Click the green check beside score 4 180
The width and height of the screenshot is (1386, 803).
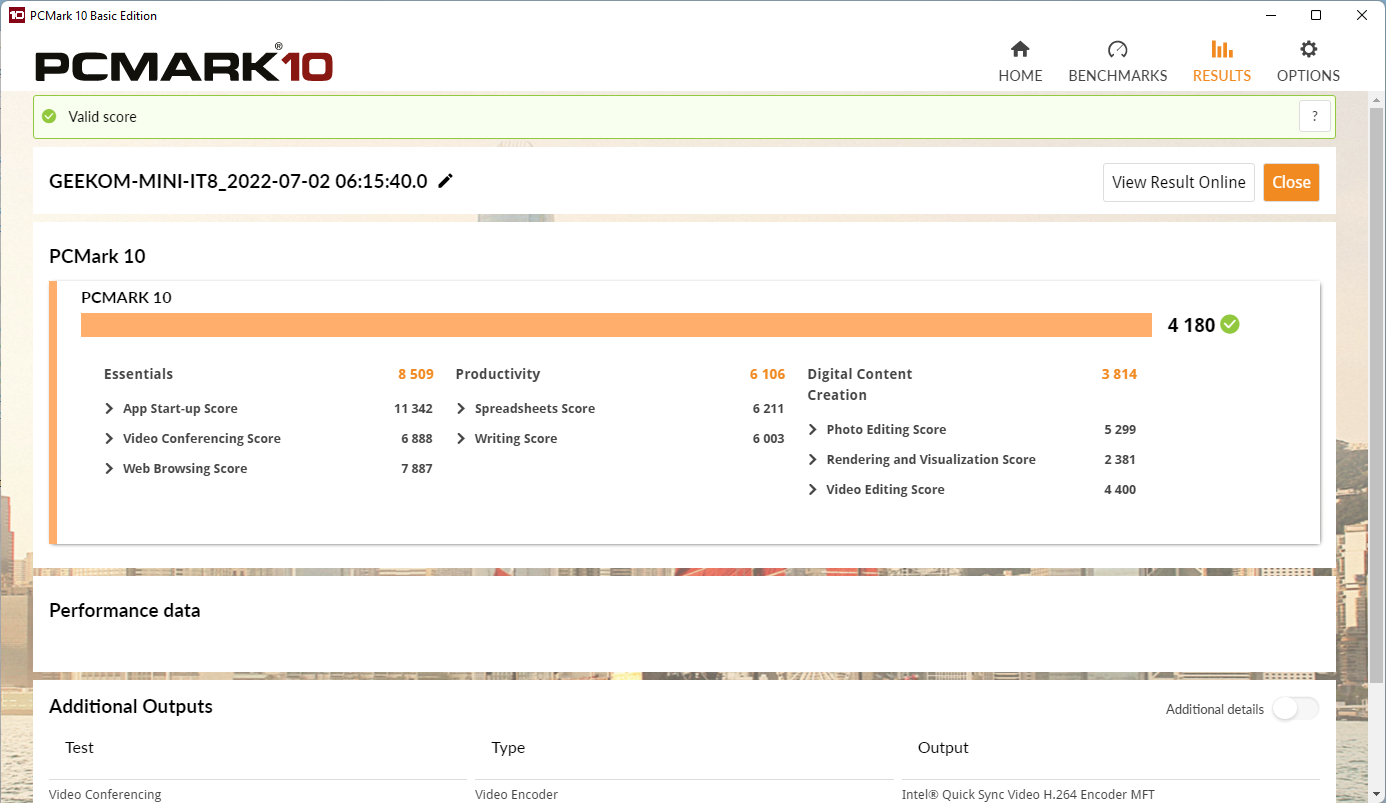coord(1230,324)
